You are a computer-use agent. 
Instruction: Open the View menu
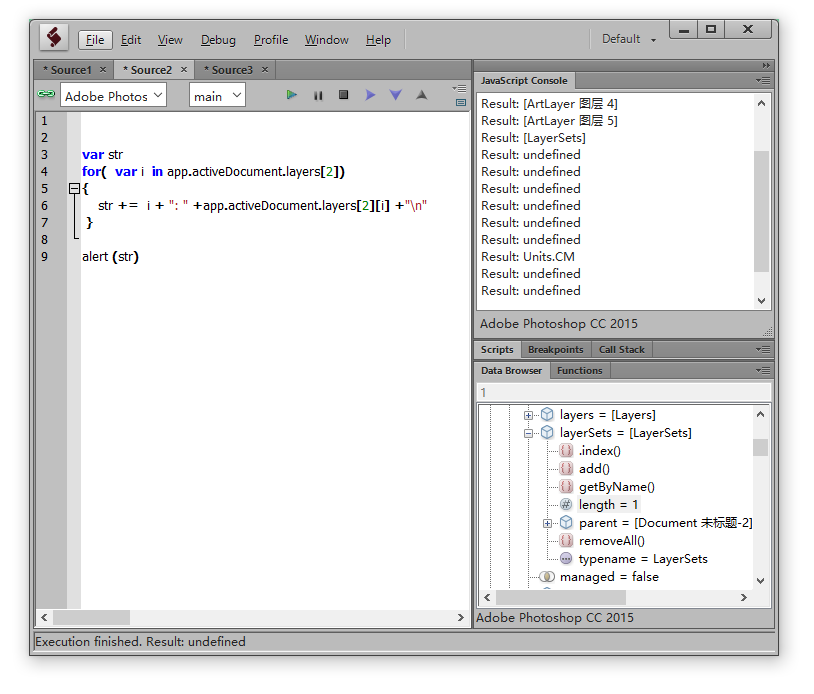point(170,40)
